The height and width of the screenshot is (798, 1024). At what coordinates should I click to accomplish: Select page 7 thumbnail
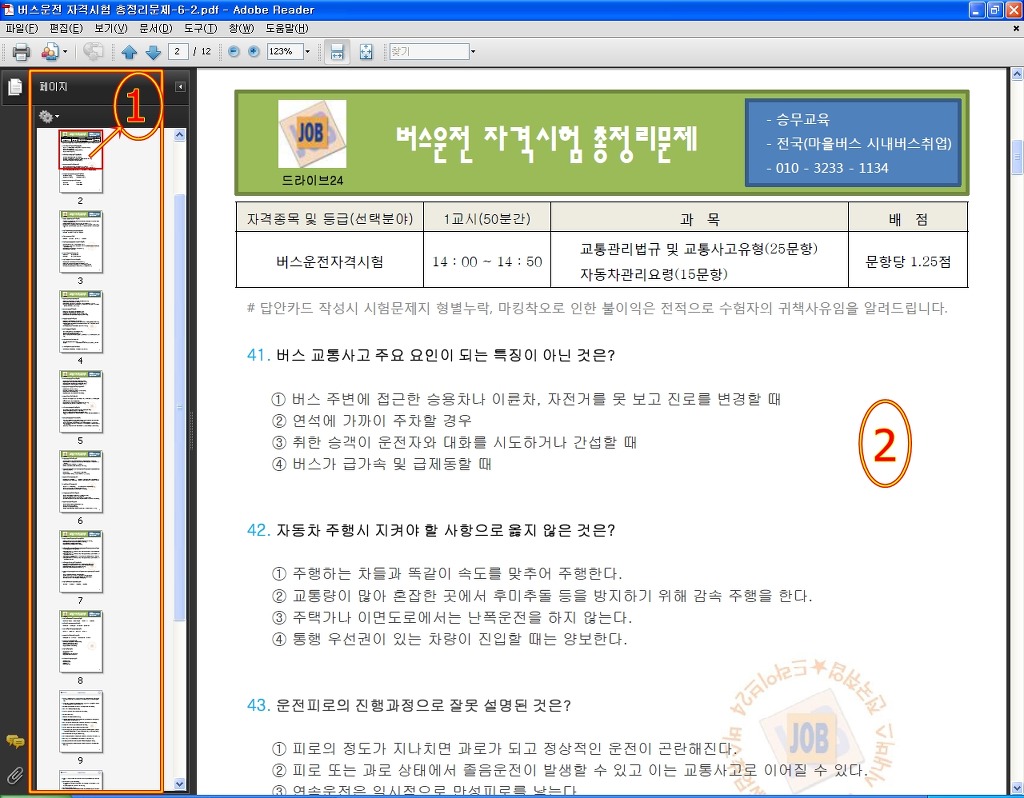[x=80, y=562]
